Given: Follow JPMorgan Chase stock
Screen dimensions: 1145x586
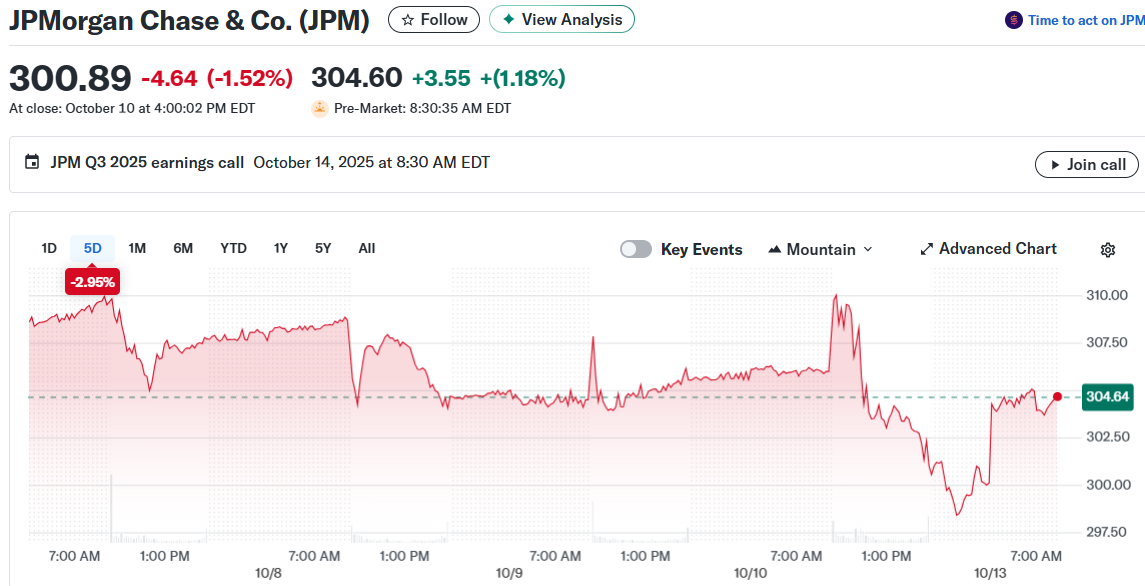Looking at the screenshot, I should tap(434, 19).
